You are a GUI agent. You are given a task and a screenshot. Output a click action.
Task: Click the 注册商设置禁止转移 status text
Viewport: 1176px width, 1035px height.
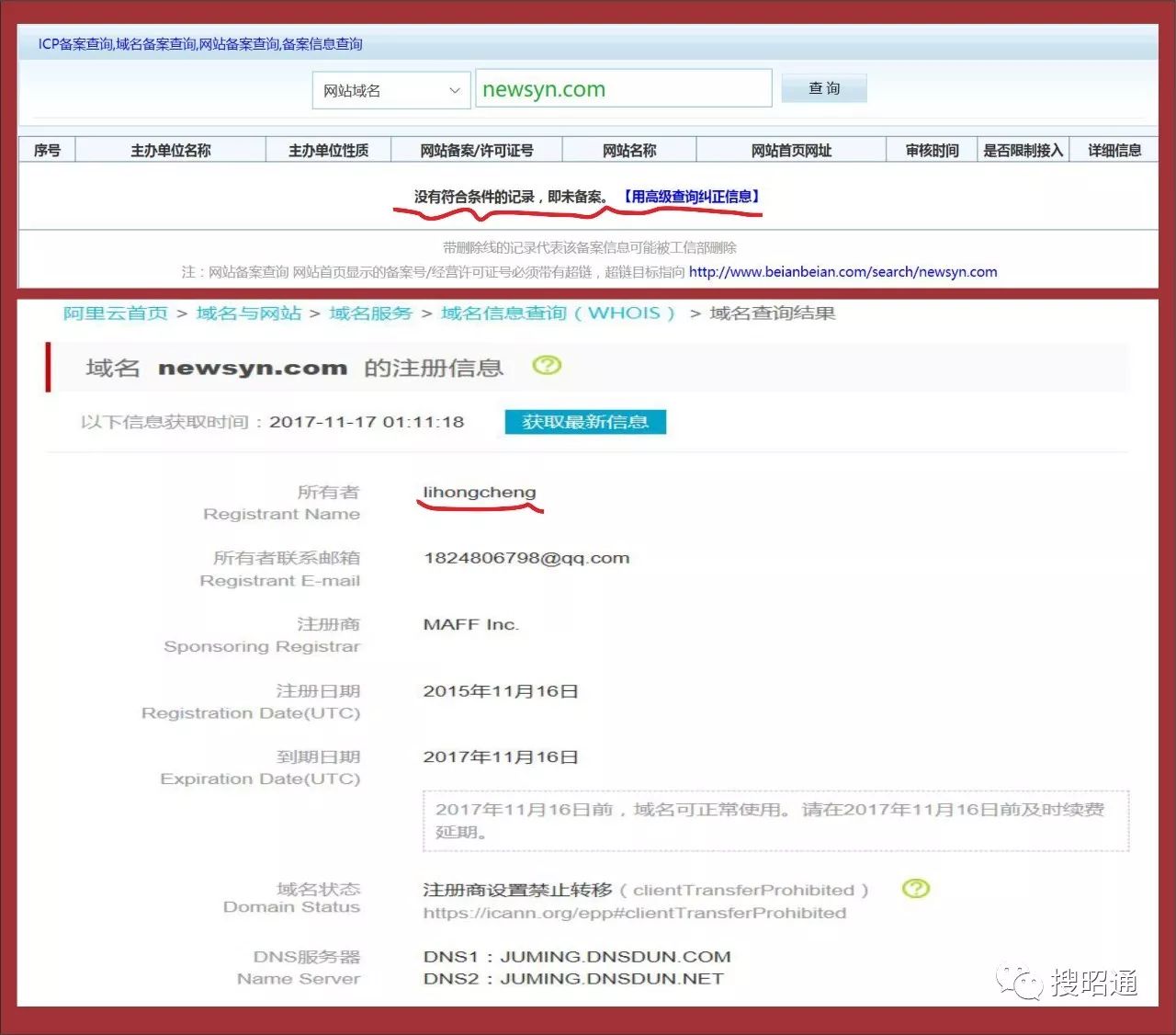pos(517,890)
